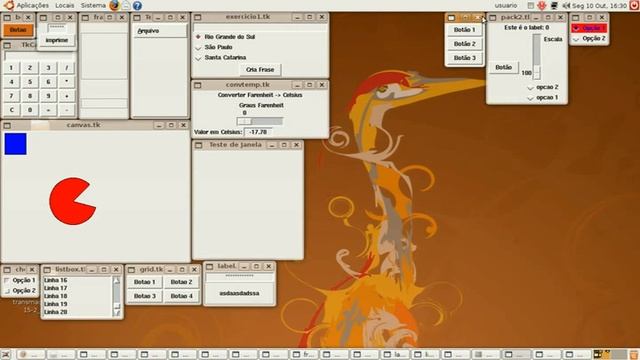Open window menu icon of label window

point(210,267)
